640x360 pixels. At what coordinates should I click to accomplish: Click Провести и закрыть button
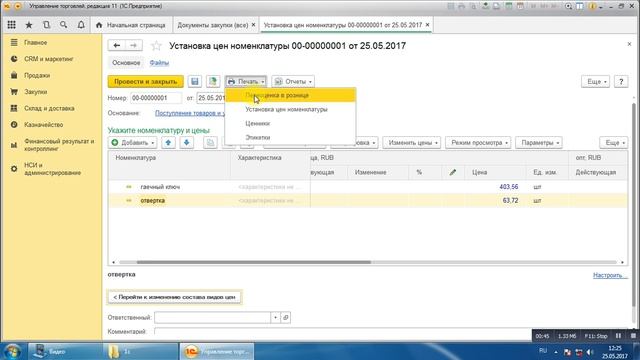click(146, 82)
